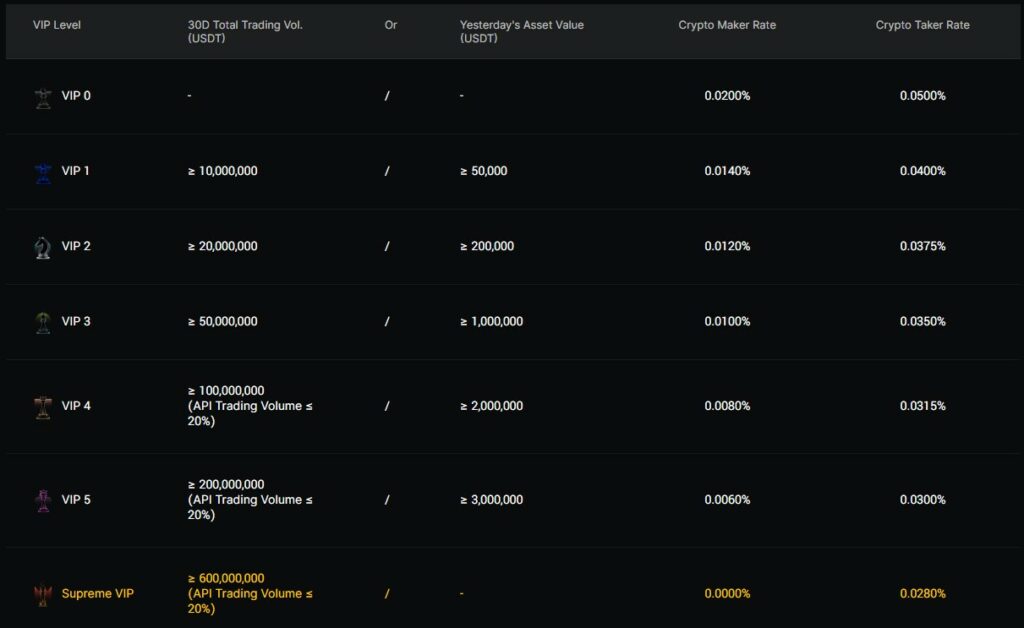The width and height of the screenshot is (1024, 628).
Task: Click the ≥ 100,000,000 trading volume cell
Action: (x=250, y=406)
